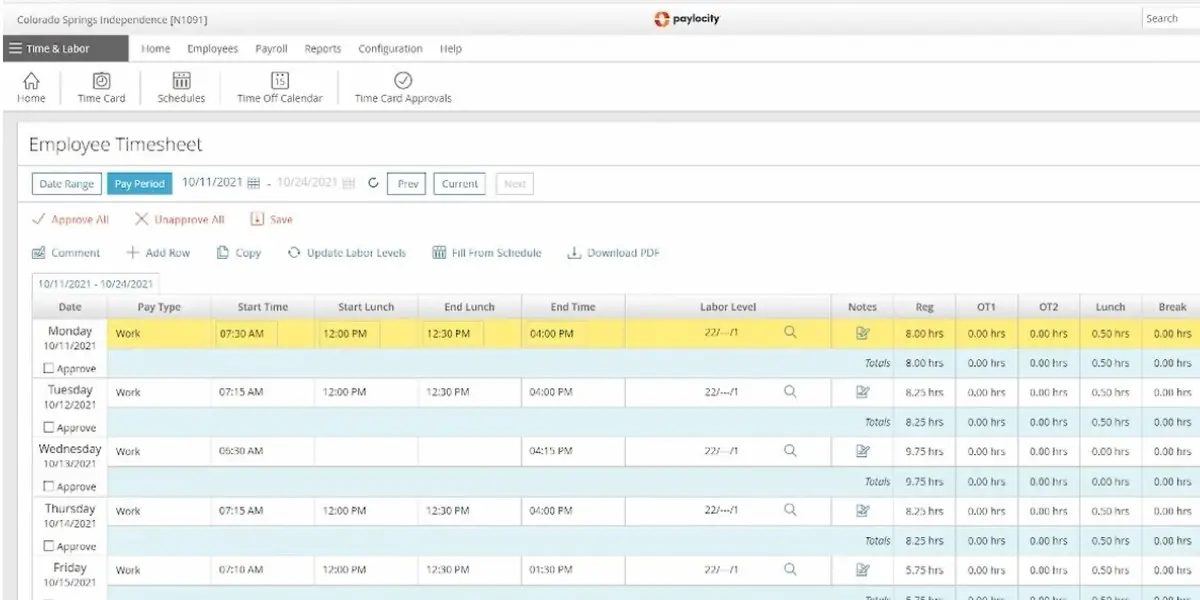Click Monday Pay Type Work cell
The width and height of the screenshot is (1200, 600).
tap(158, 334)
